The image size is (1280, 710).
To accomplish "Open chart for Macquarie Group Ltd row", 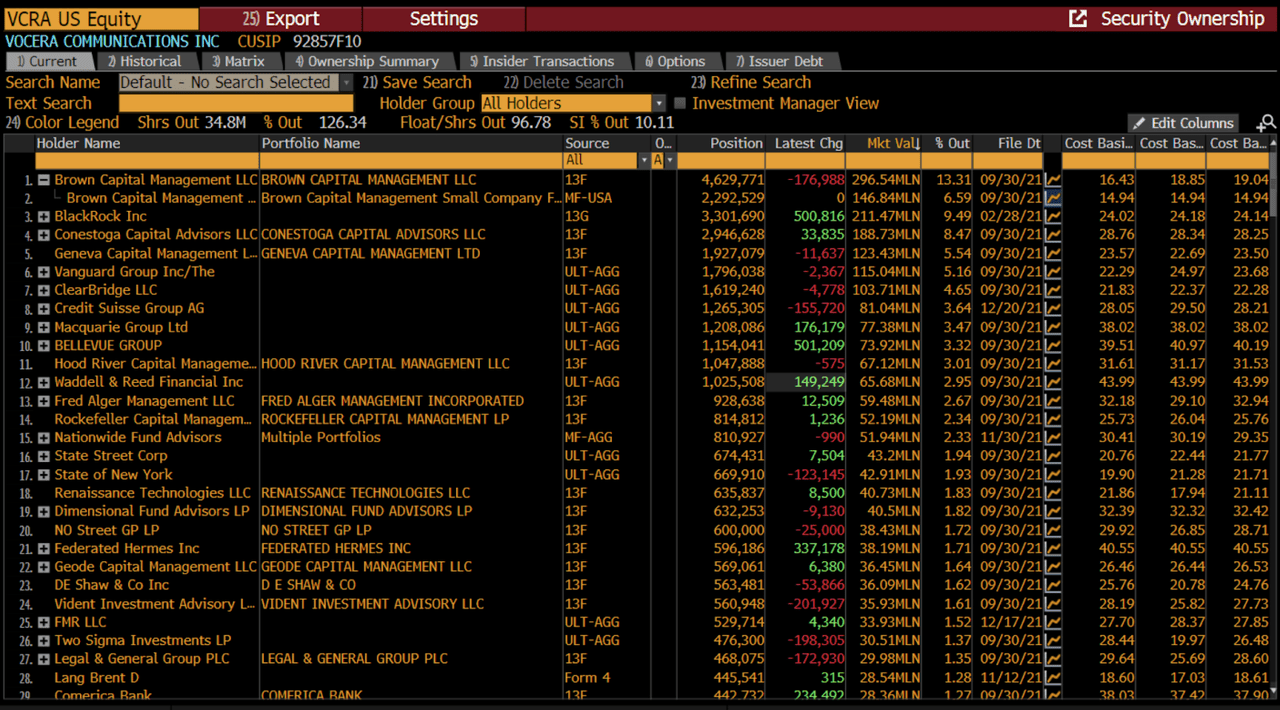I will pos(1053,327).
